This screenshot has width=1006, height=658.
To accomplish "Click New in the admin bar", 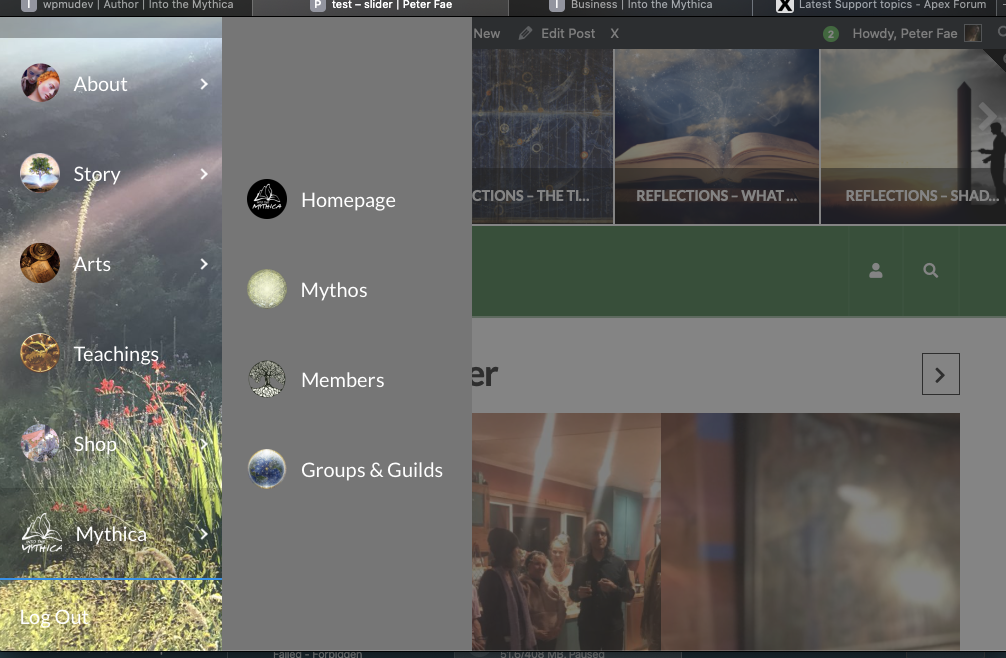I will (x=486, y=33).
